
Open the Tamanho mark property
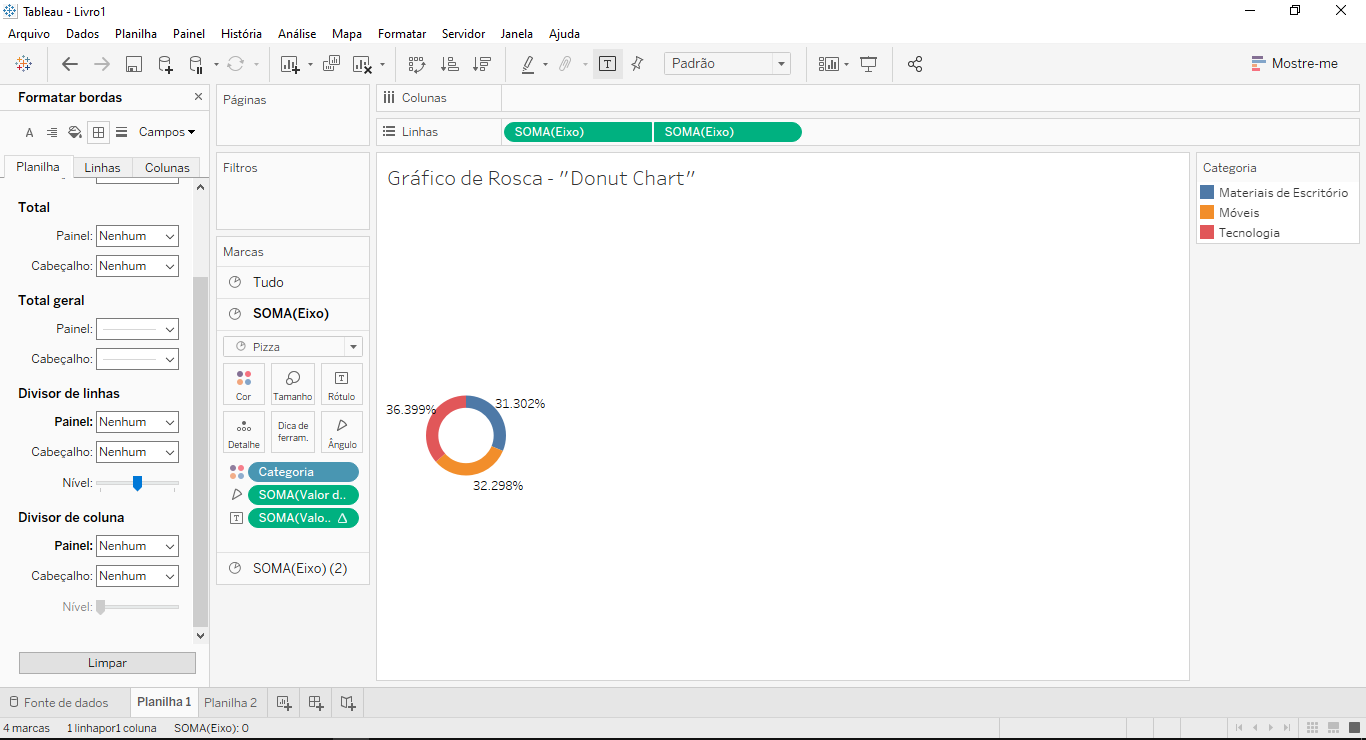[x=292, y=383]
